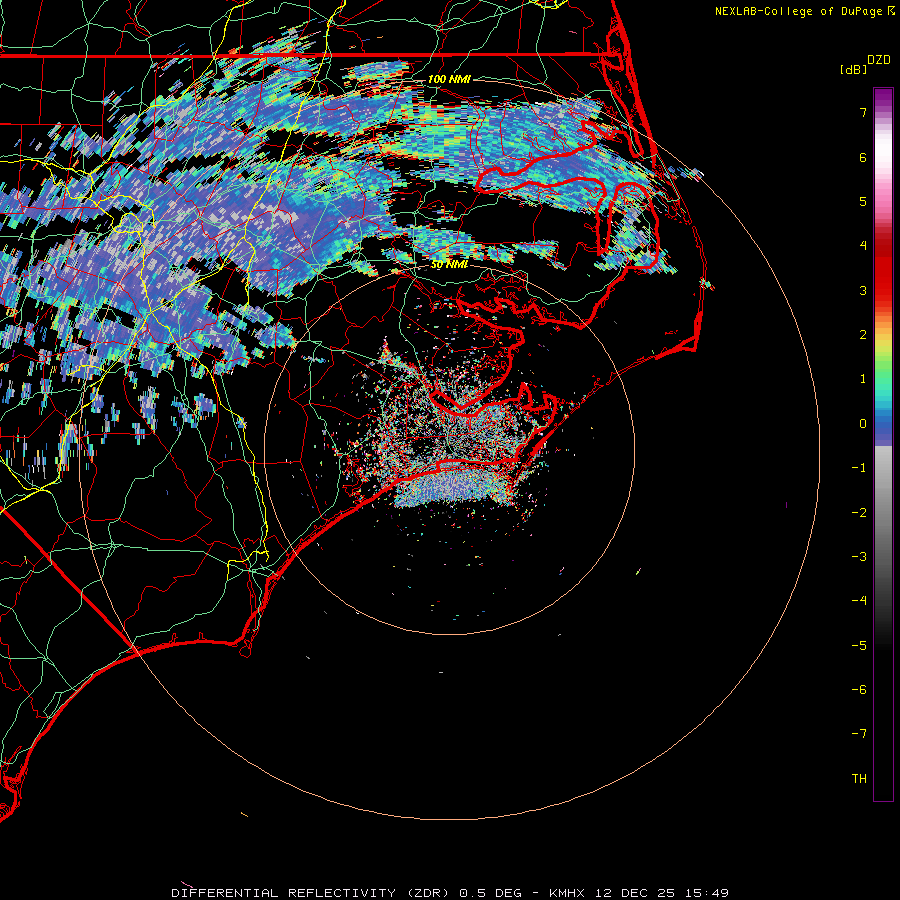Click the 2 value on the dB scale
Image resolution: width=900 pixels, height=900 pixels.
point(863,335)
